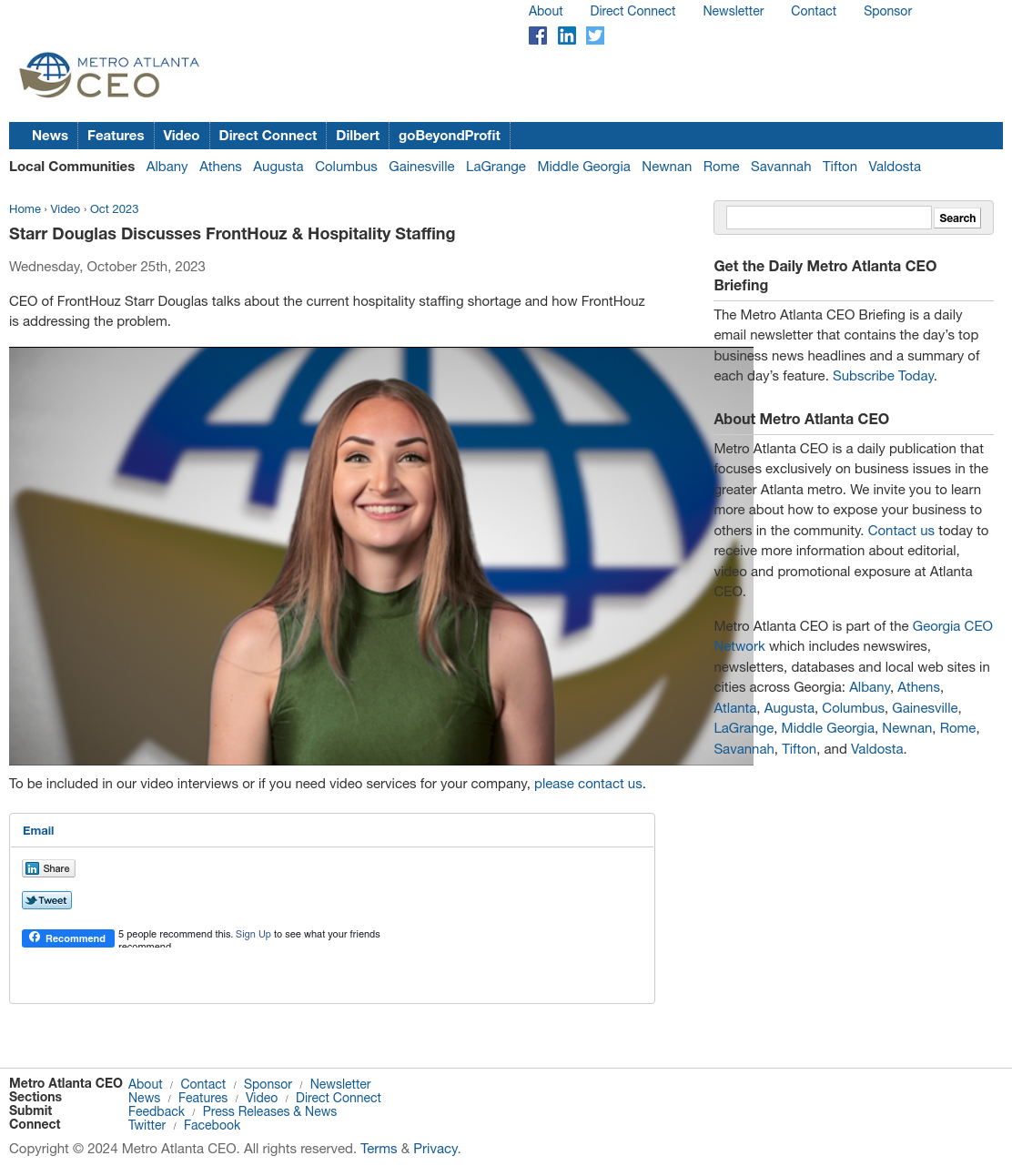The width and height of the screenshot is (1012, 1176).
Task: Go to Augusta in Local Communities bar
Action: [278, 167]
